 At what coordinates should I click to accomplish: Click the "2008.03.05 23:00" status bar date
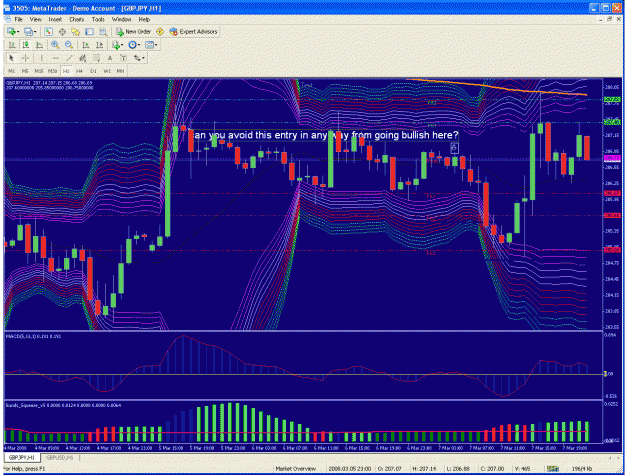pyautogui.click(x=350, y=469)
